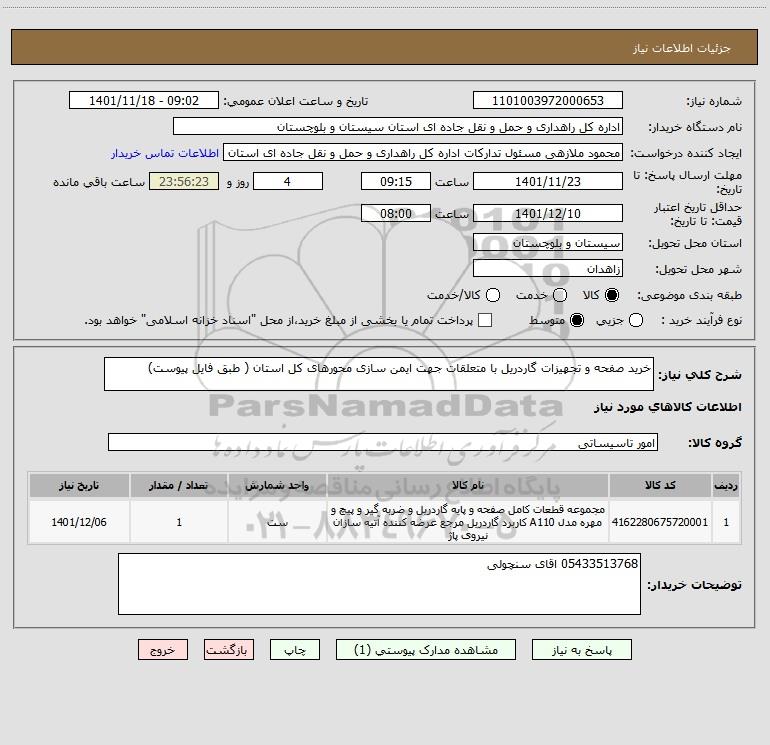Screen dimensions: 770x745
Task: Click the تاریخ نیاز column header
Action: pyautogui.click(x=79, y=485)
